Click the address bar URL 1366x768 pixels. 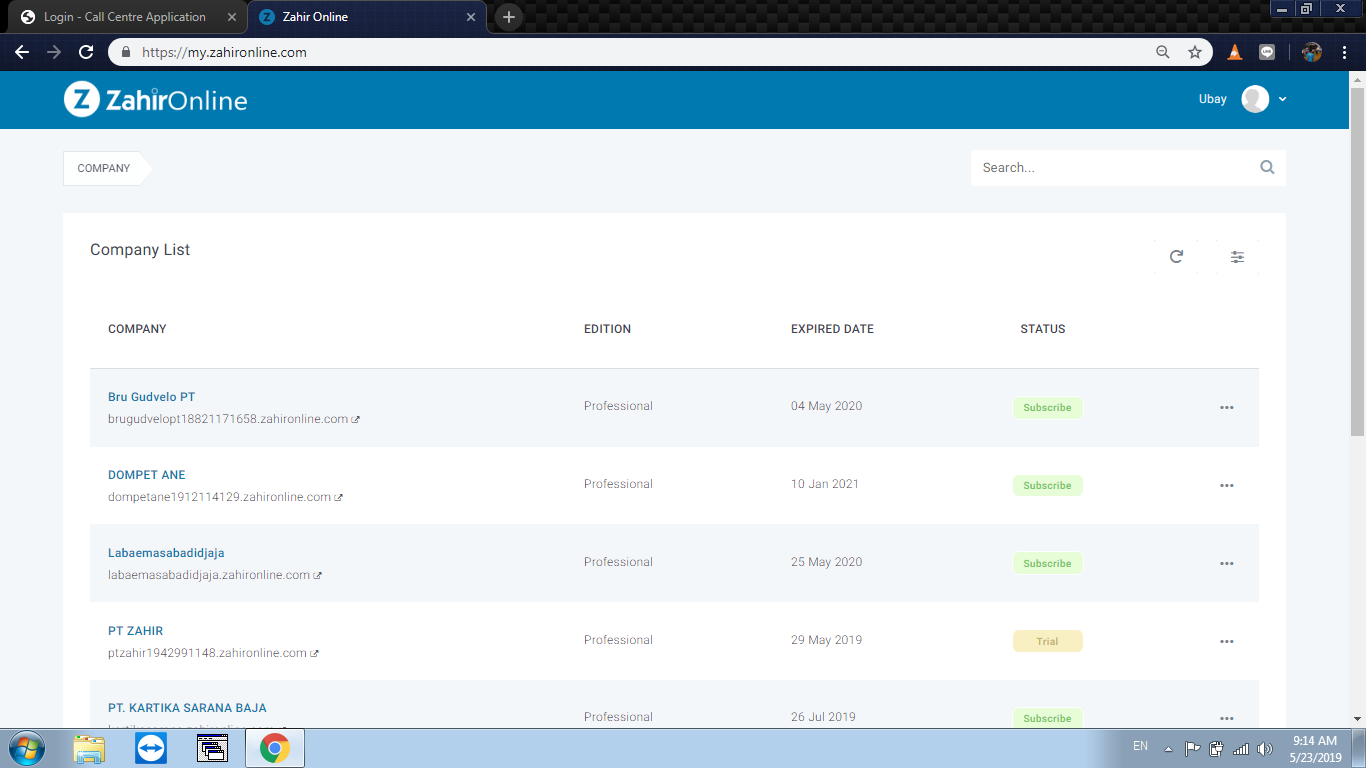[x=224, y=52]
